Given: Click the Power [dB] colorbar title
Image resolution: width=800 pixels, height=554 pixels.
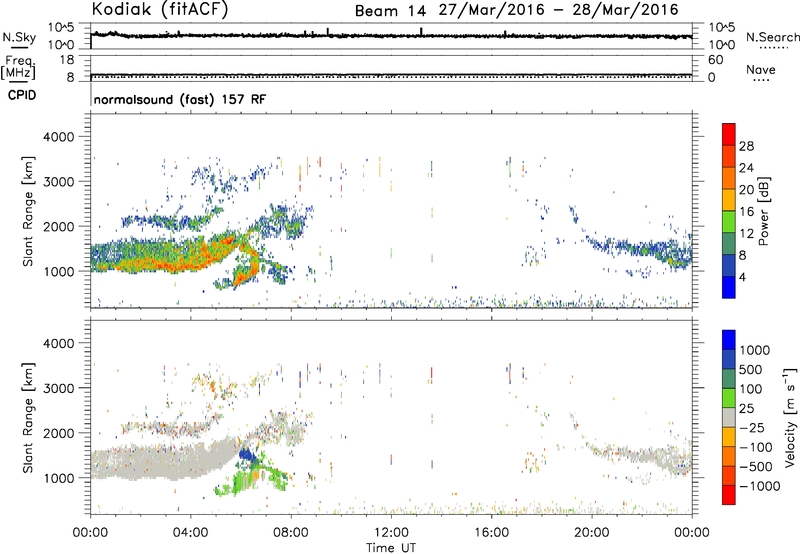Looking at the screenshot, I should click(x=764, y=211).
